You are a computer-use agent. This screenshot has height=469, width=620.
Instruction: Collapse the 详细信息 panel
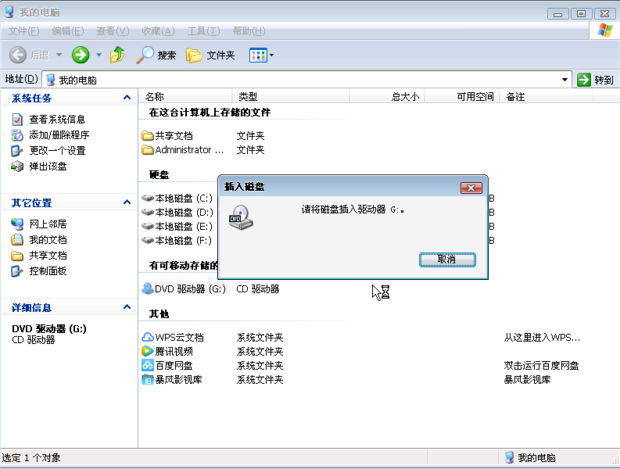pyautogui.click(x=127, y=307)
